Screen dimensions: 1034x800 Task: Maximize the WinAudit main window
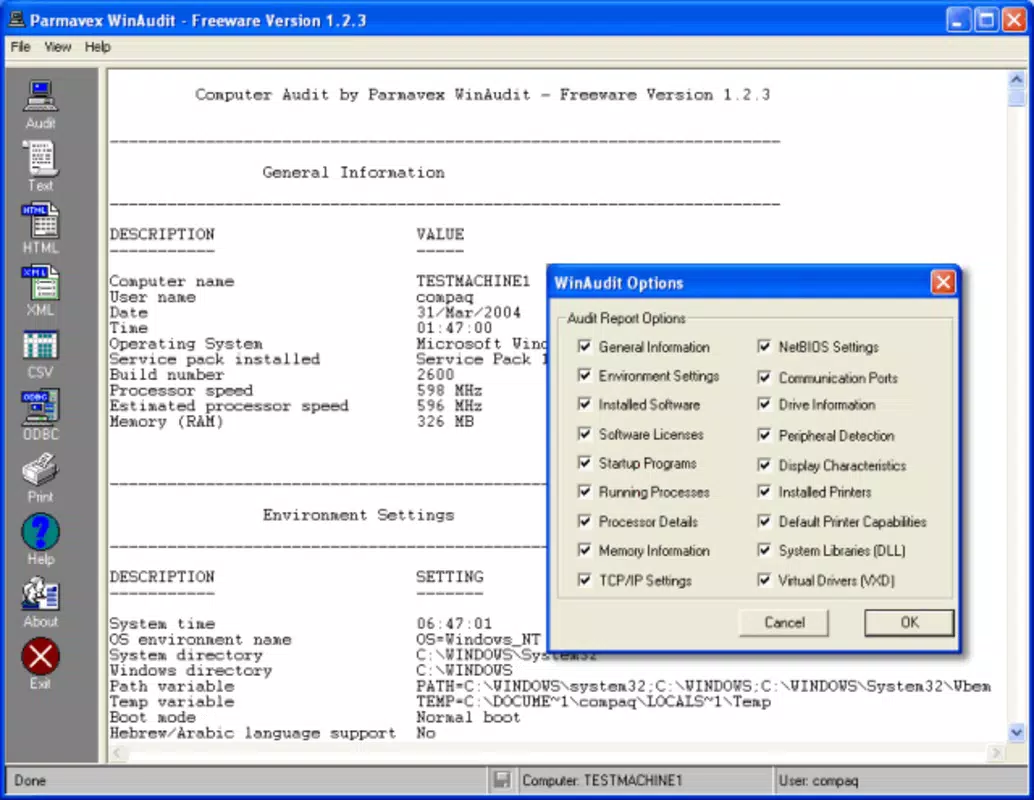[x=986, y=20]
